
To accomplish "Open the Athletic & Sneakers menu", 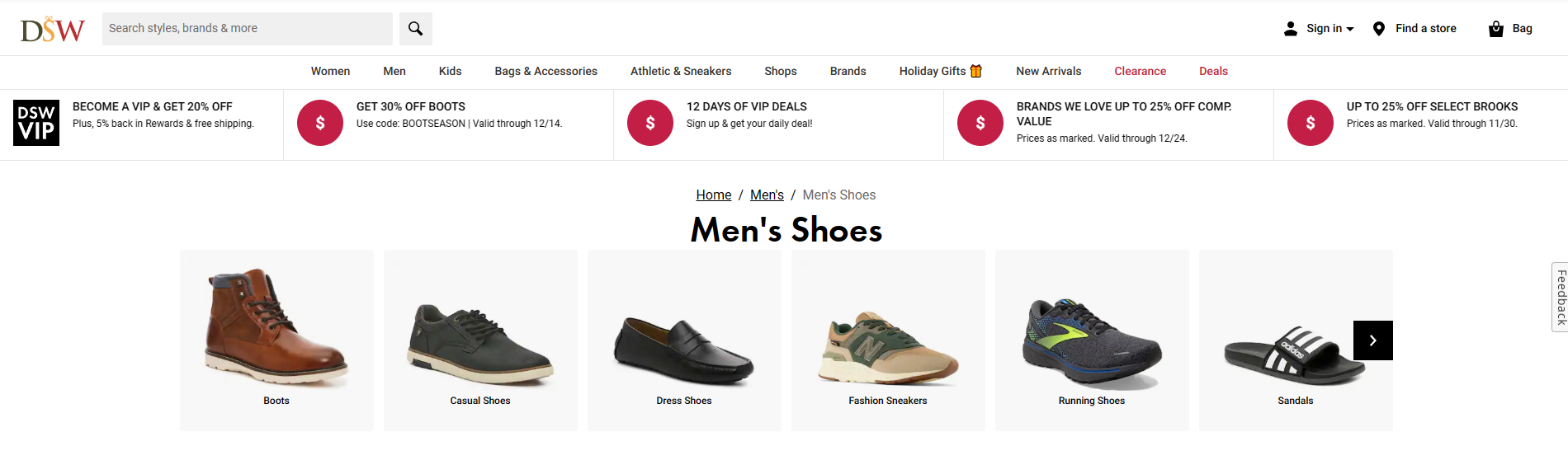I will point(681,72).
